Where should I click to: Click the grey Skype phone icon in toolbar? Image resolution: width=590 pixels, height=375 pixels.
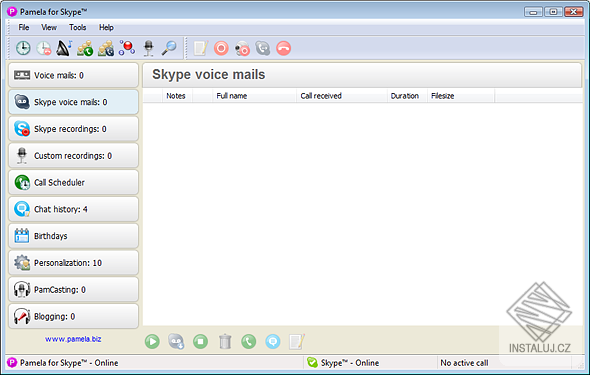[263, 48]
